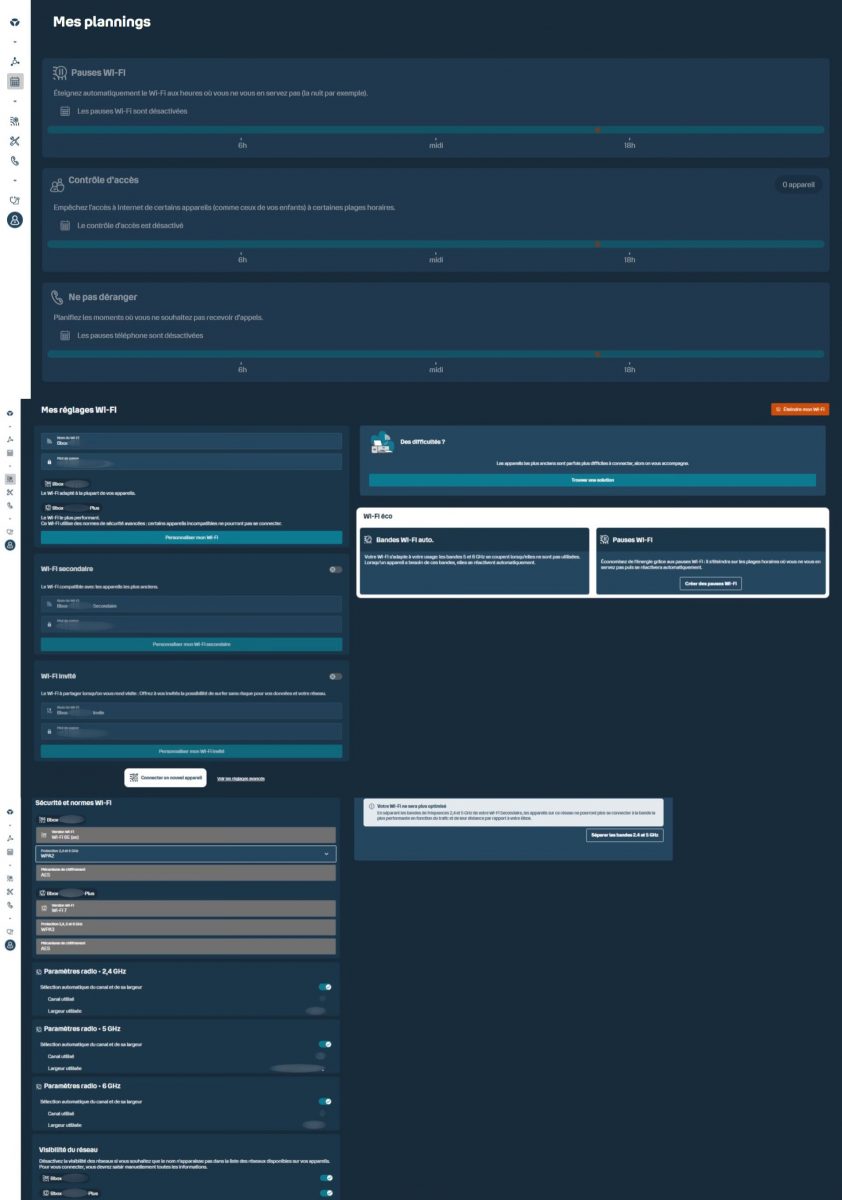The image size is (842, 1200).
Task: Click the 'Des difficultés ?' devices illustration
Action: point(381,444)
